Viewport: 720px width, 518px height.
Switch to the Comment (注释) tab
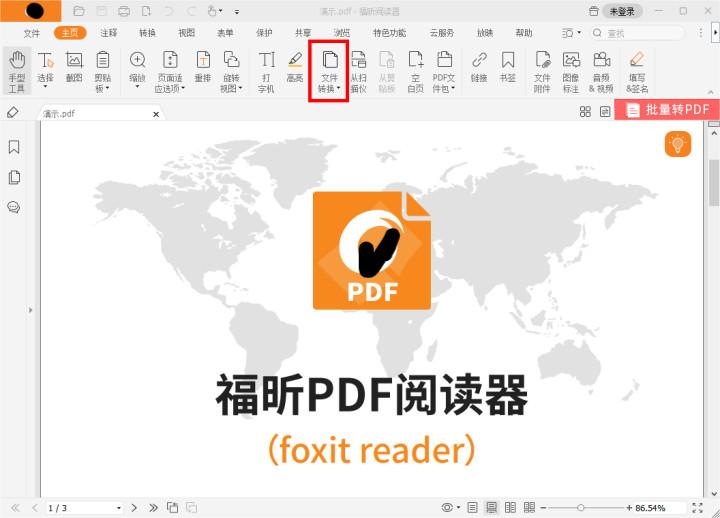pyautogui.click(x=109, y=33)
